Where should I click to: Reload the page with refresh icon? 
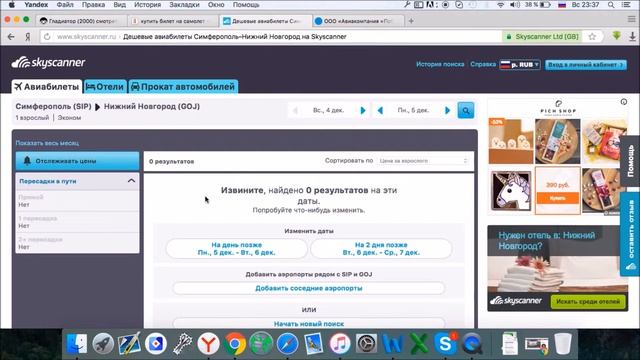pyautogui.click(x=47, y=37)
